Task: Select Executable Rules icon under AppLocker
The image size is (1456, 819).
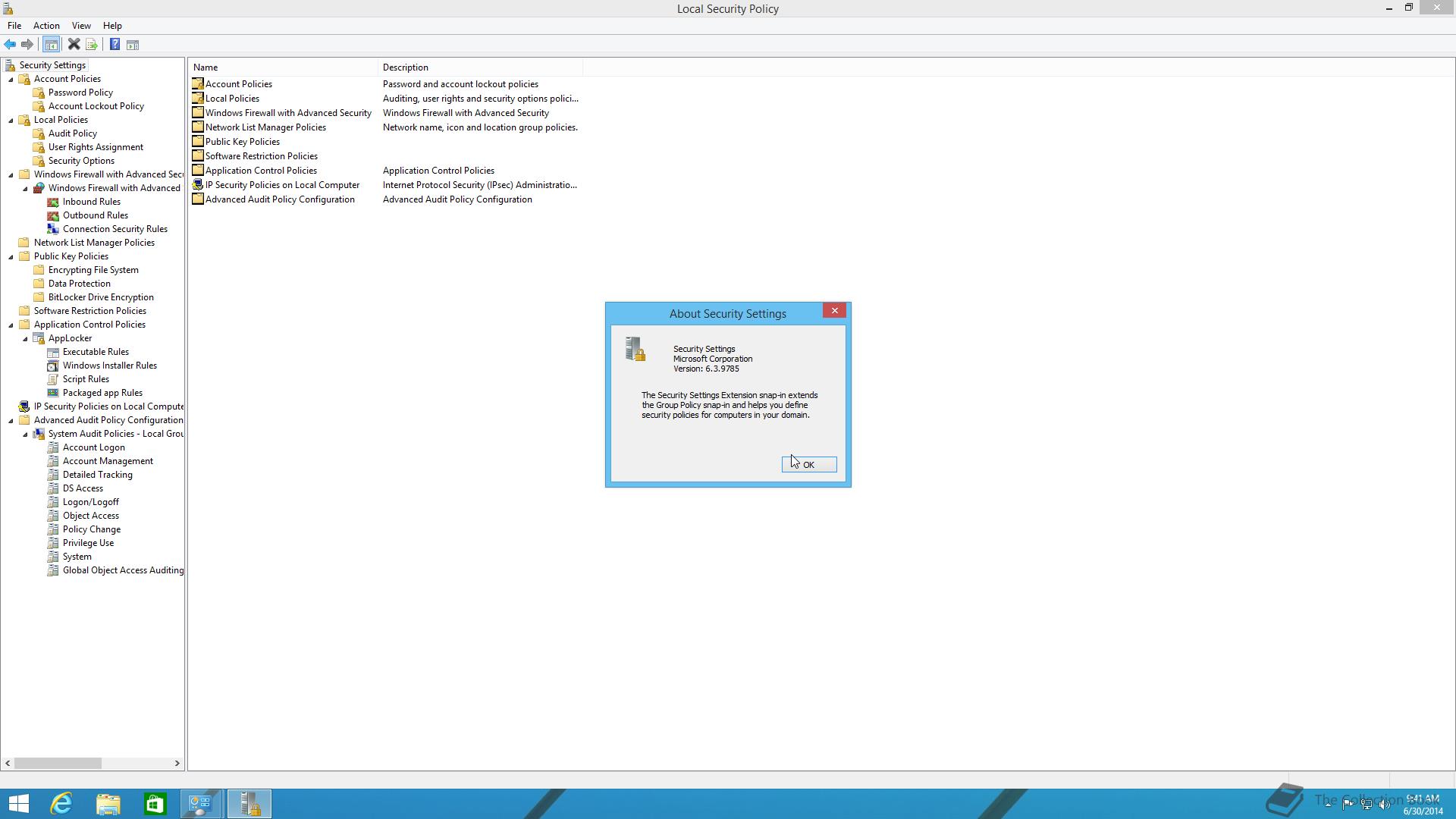Action: pos(53,352)
